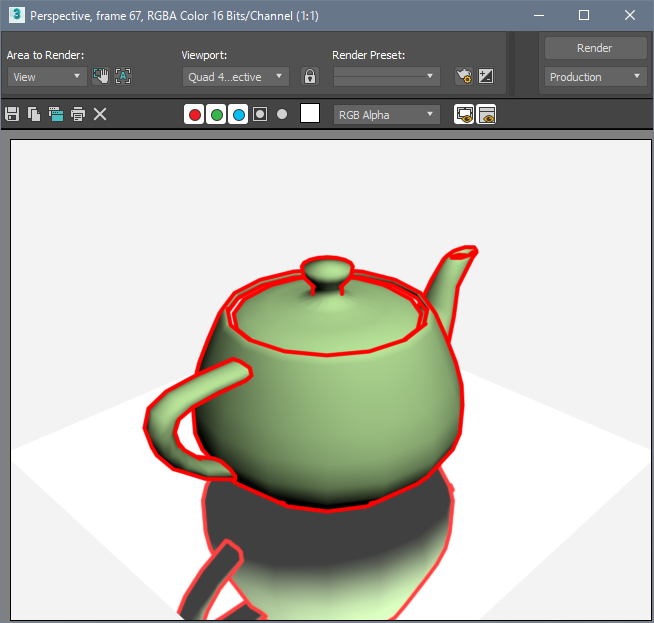654x623 pixels.
Task: Open the RGB Alpha channel dropdown
Action: (386, 115)
